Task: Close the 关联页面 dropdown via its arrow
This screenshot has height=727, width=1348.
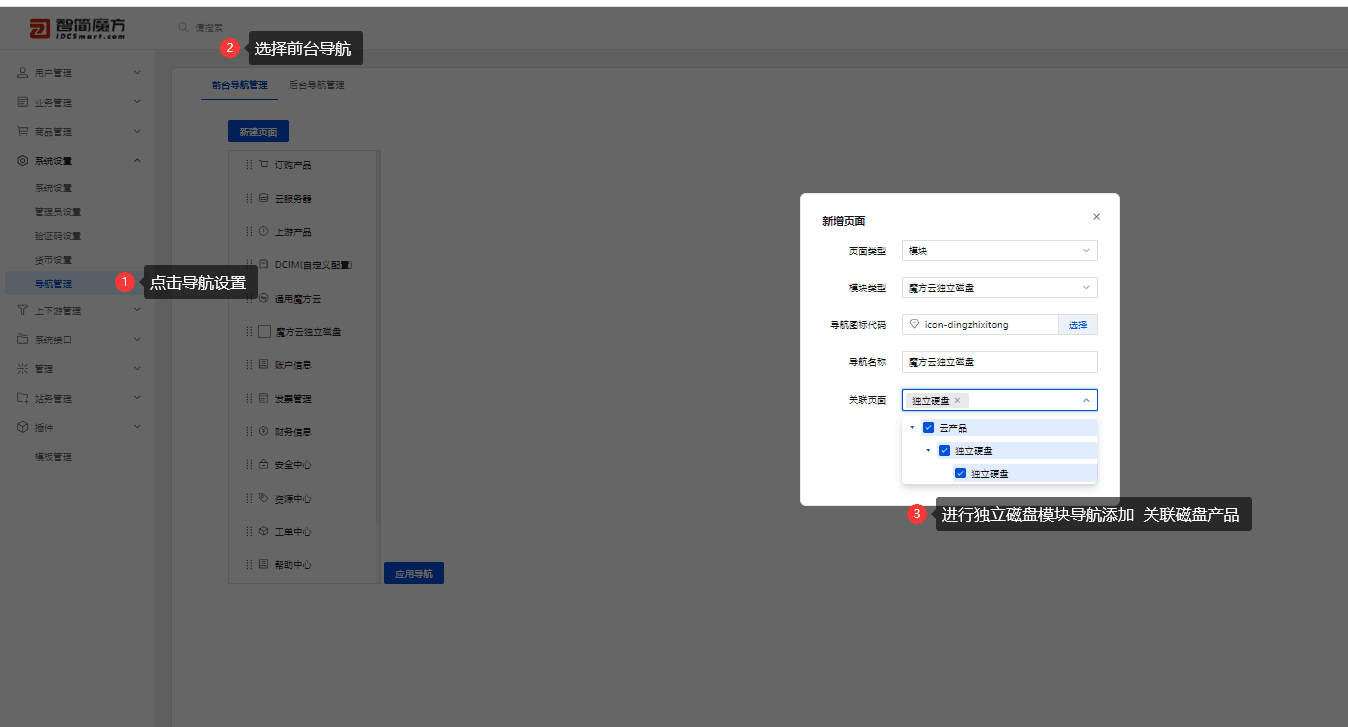Action: (1086, 400)
